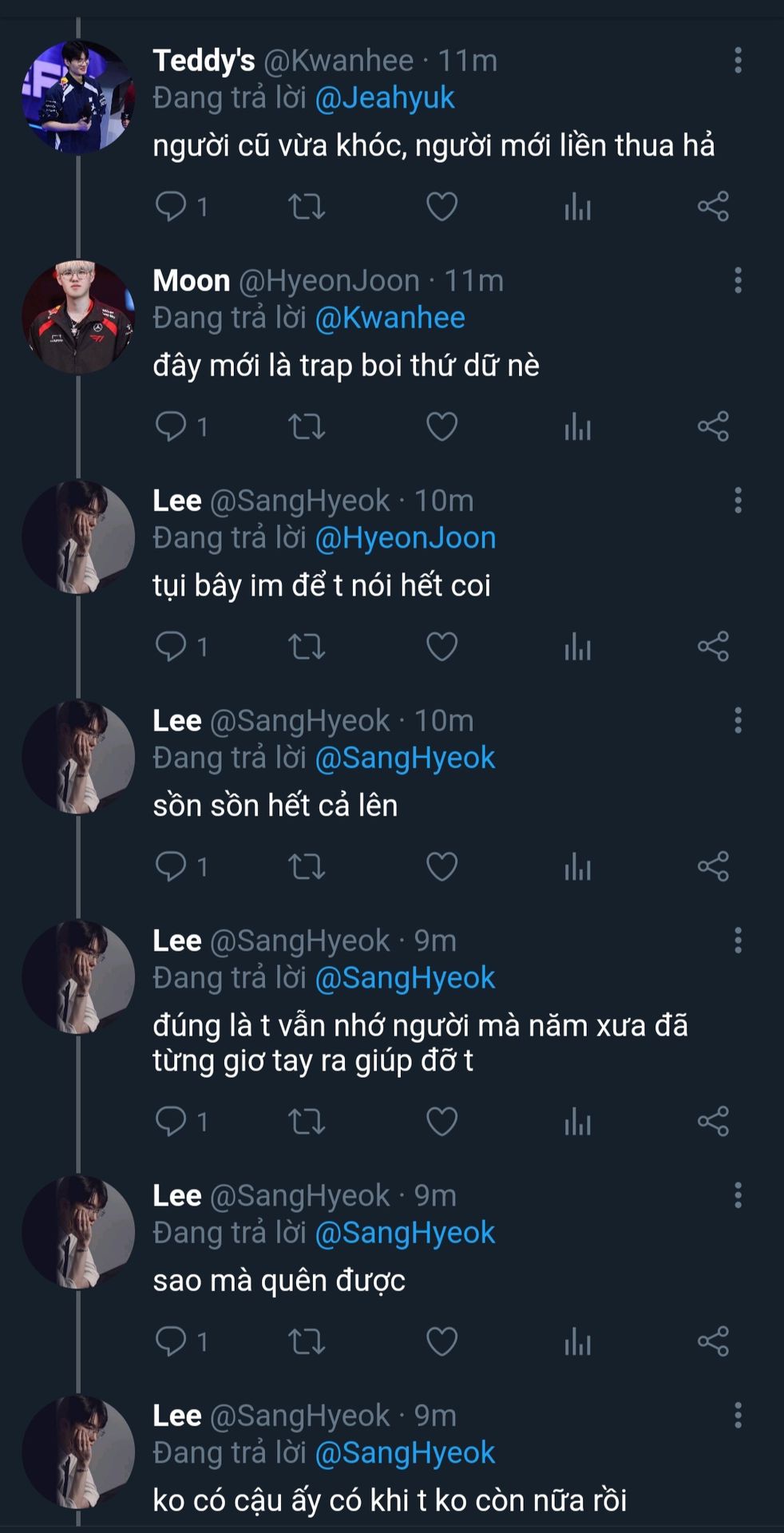The height and width of the screenshot is (1533, 784).
Task: Retweet Teddy's tweet about người cũ
Action: click(x=307, y=207)
